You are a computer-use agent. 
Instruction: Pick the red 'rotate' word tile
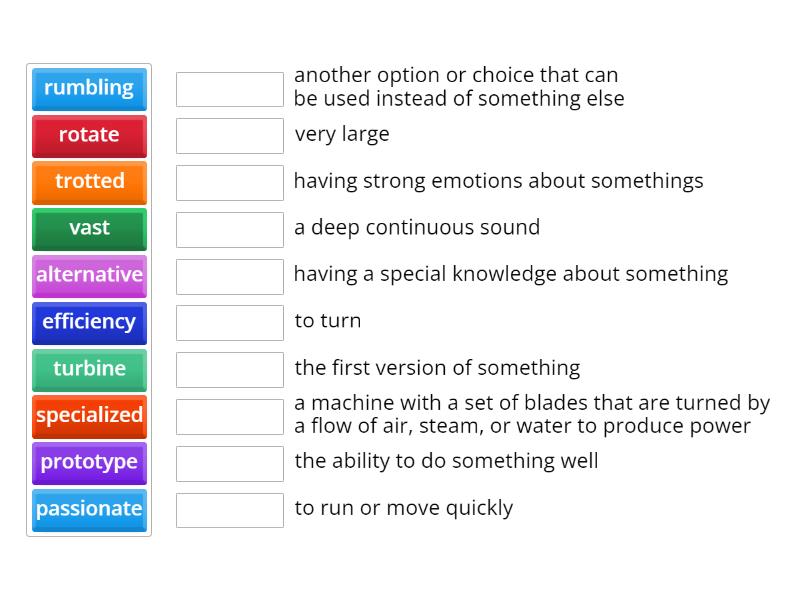pyautogui.click(x=89, y=136)
